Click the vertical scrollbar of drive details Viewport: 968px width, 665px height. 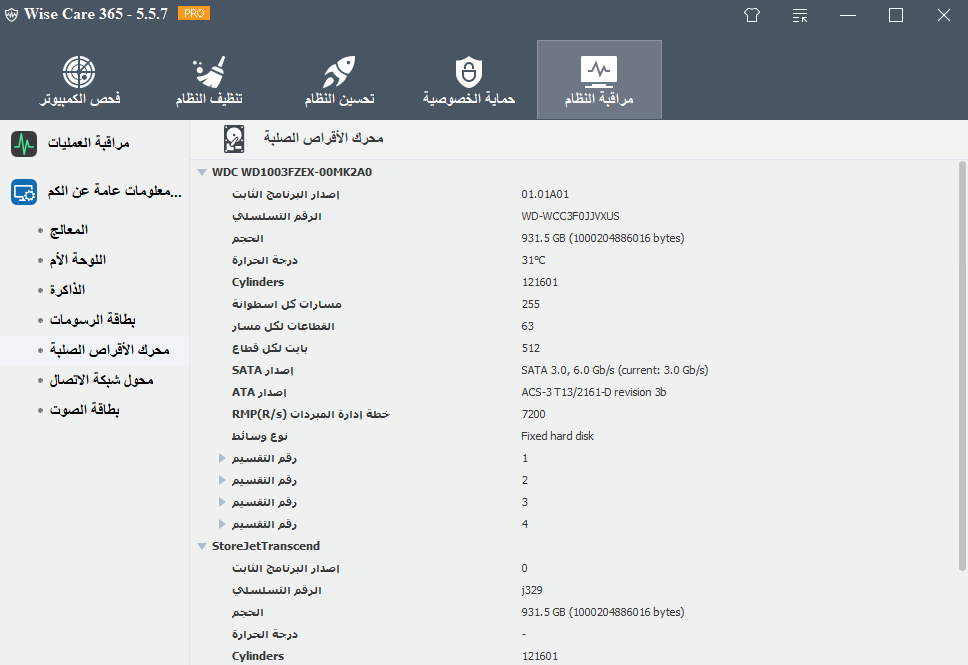[962, 366]
